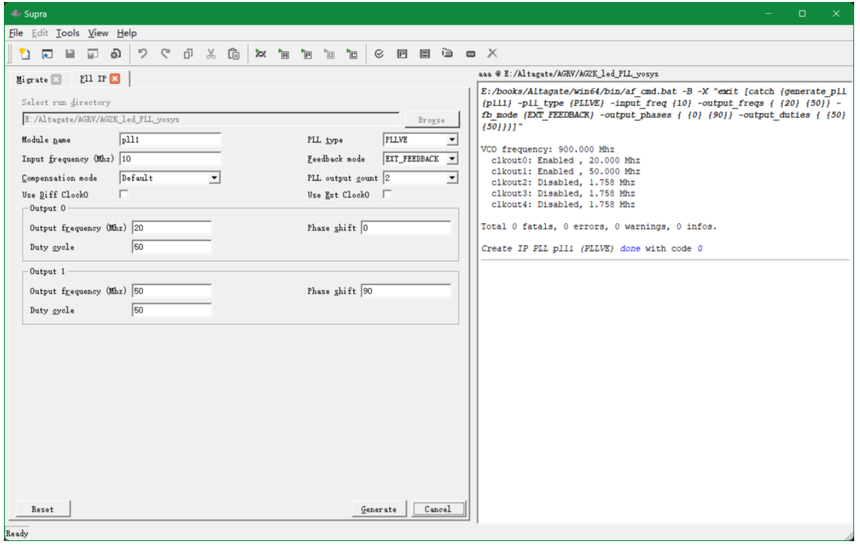Click Output 1 Duty cycle field
Screen dimensions: 860x545
coord(172,310)
